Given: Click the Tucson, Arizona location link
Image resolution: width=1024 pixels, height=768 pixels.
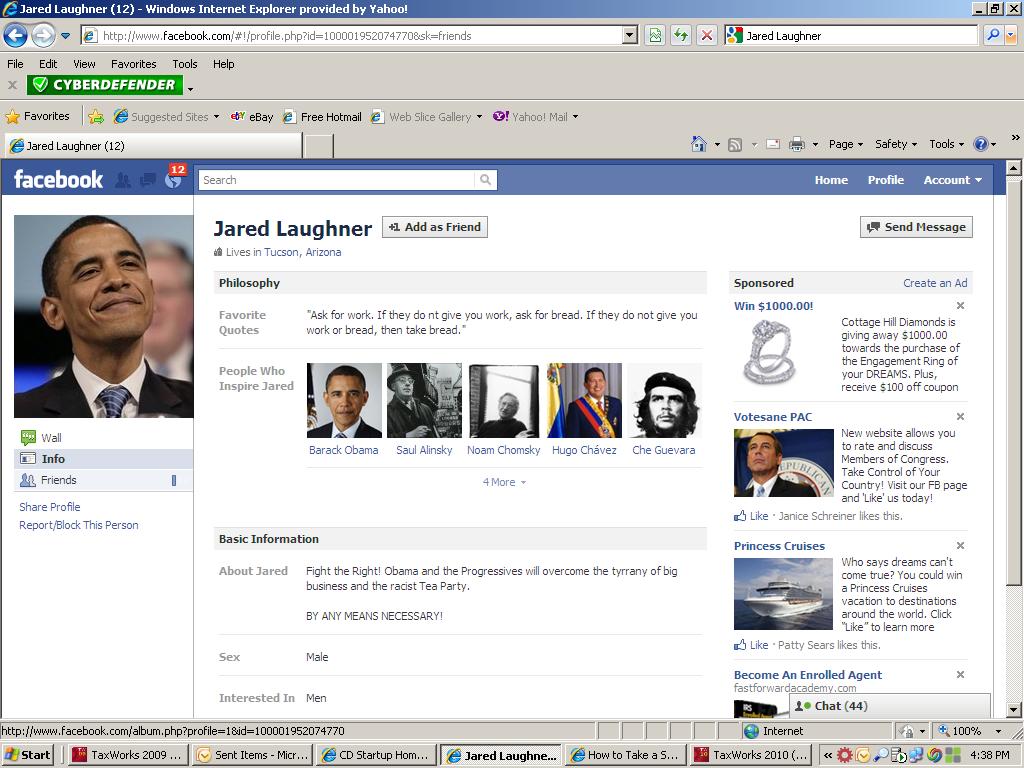Looking at the screenshot, I should click(x=302, y=252).
